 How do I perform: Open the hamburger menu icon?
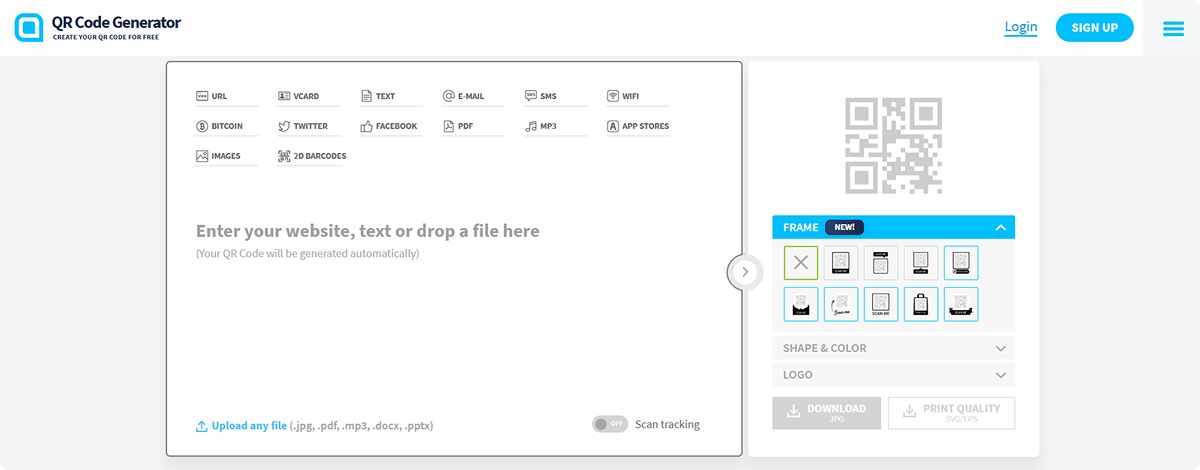[x=1173, y=29]
